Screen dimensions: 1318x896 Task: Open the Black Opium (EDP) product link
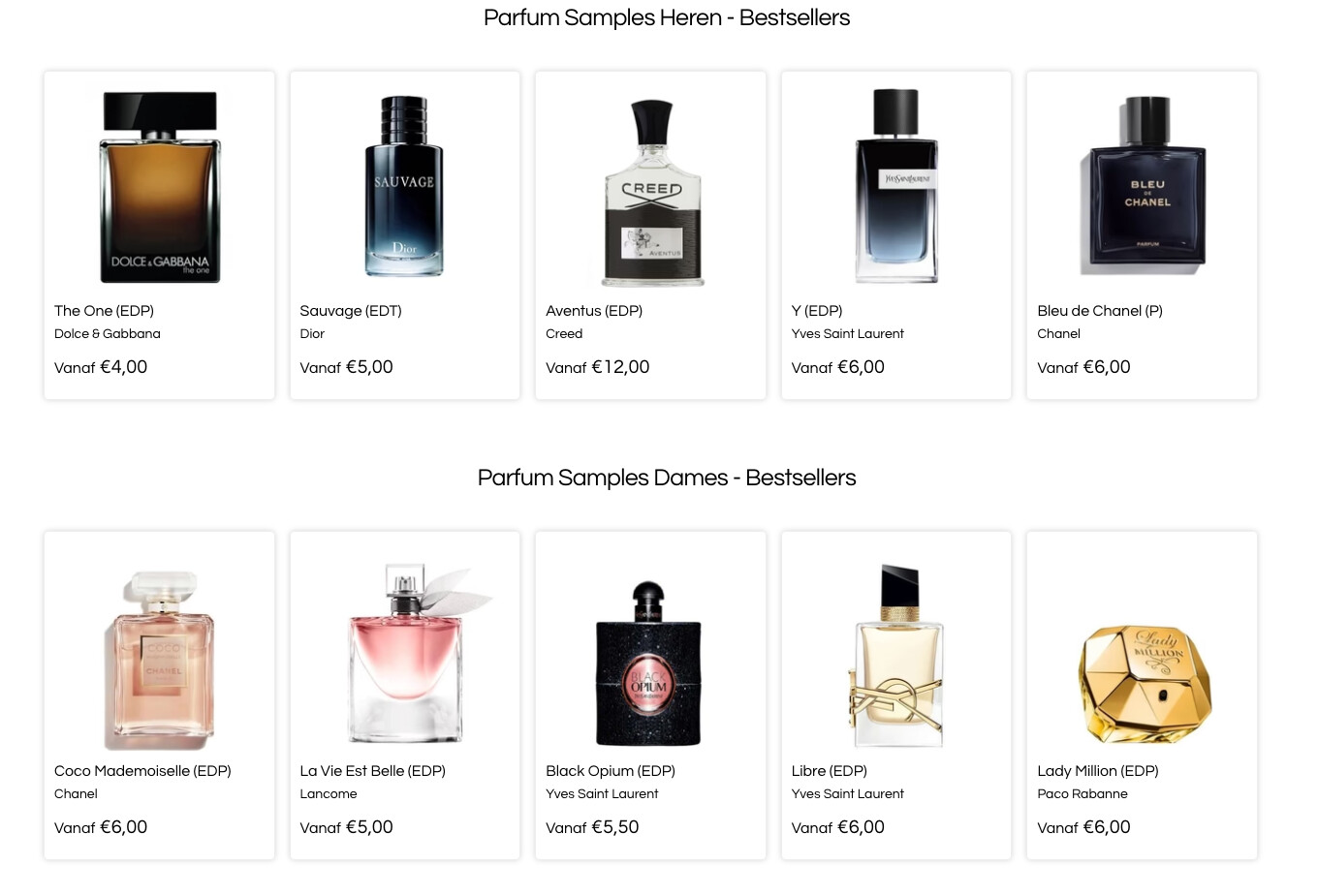pos(611,771)
